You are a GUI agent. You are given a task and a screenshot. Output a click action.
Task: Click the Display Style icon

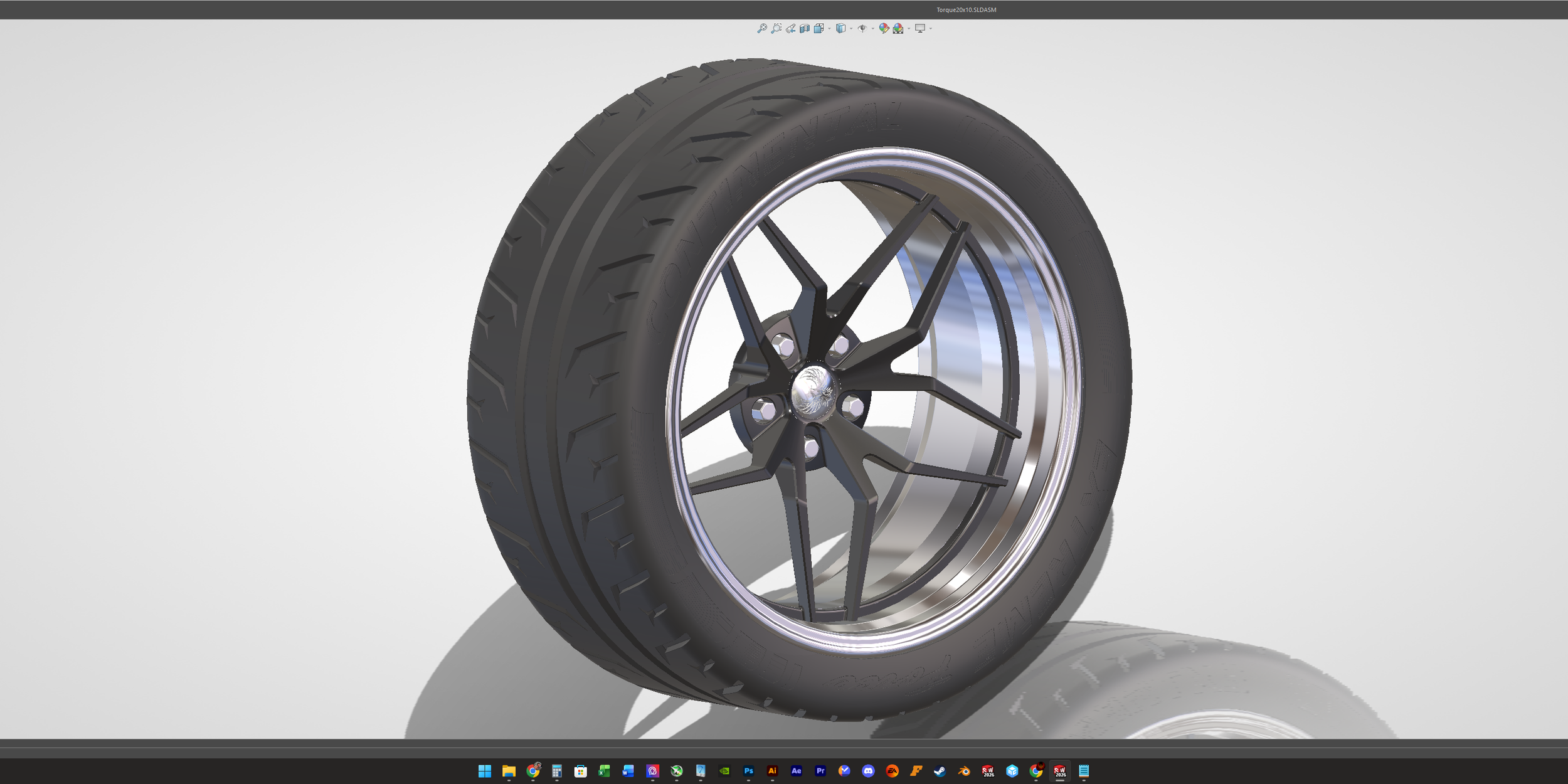tap(840, 28)
